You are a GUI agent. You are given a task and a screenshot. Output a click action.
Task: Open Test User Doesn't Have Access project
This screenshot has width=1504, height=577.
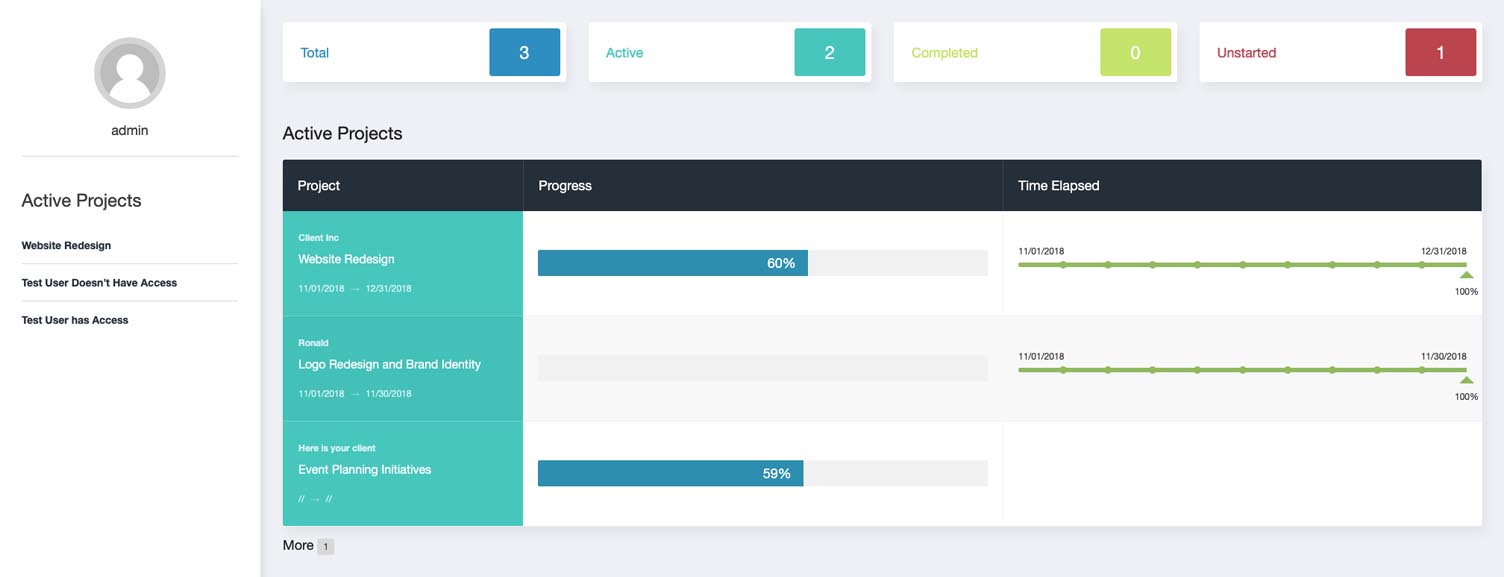[99, 283]
